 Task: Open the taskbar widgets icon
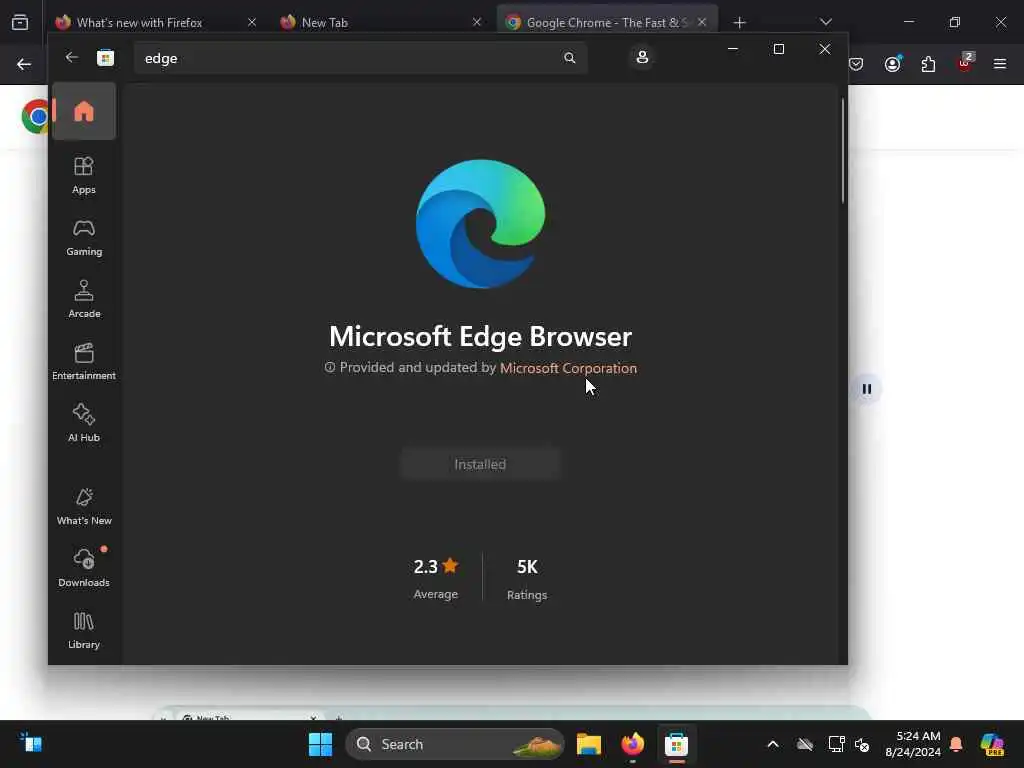pyautogui.click(x=31, y=743)
